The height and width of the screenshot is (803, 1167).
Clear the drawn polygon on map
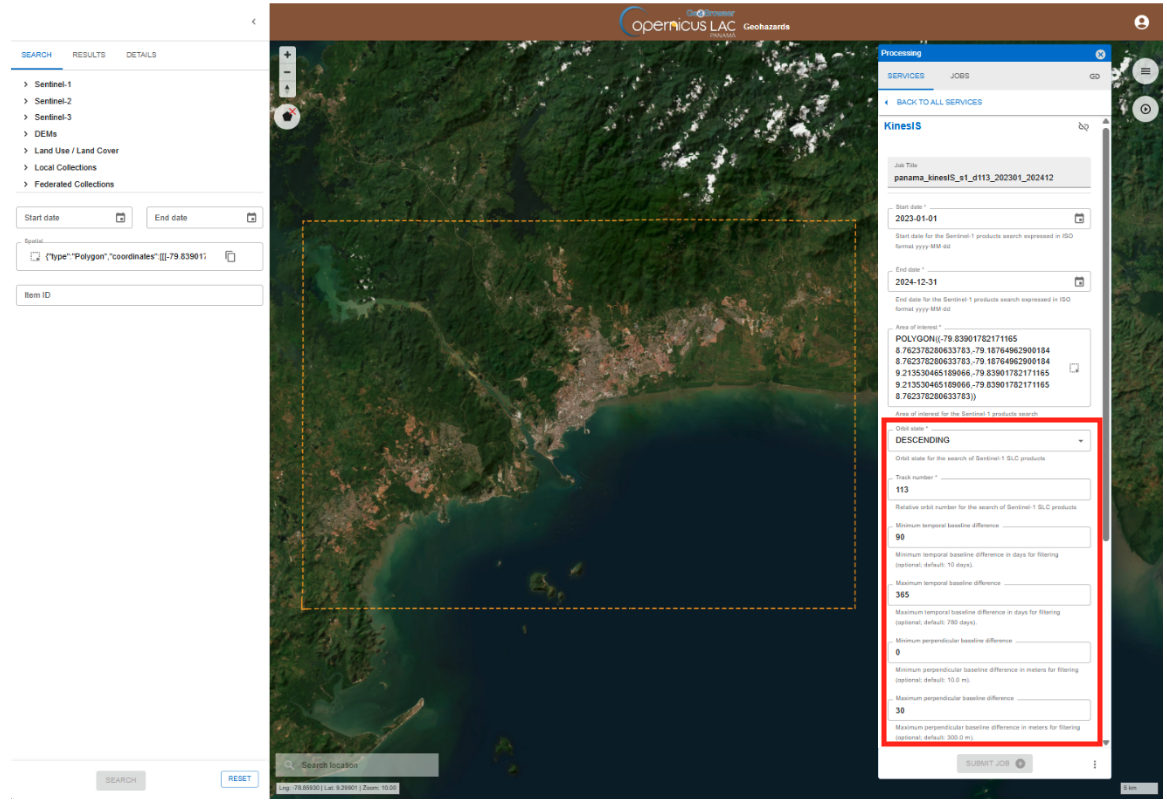click(288, 116)
